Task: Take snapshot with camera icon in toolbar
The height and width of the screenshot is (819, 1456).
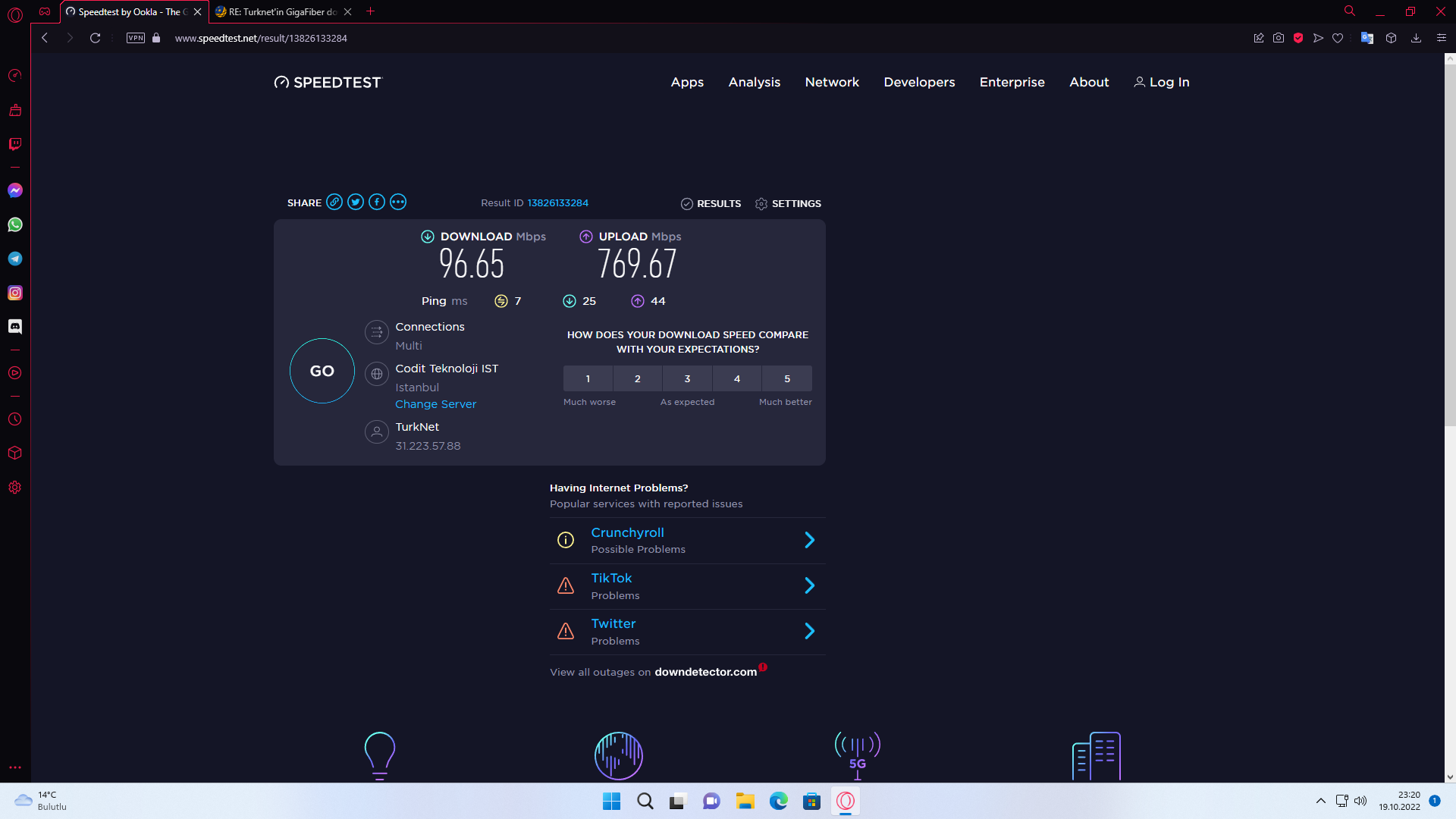Action: tap(1279, 38)
